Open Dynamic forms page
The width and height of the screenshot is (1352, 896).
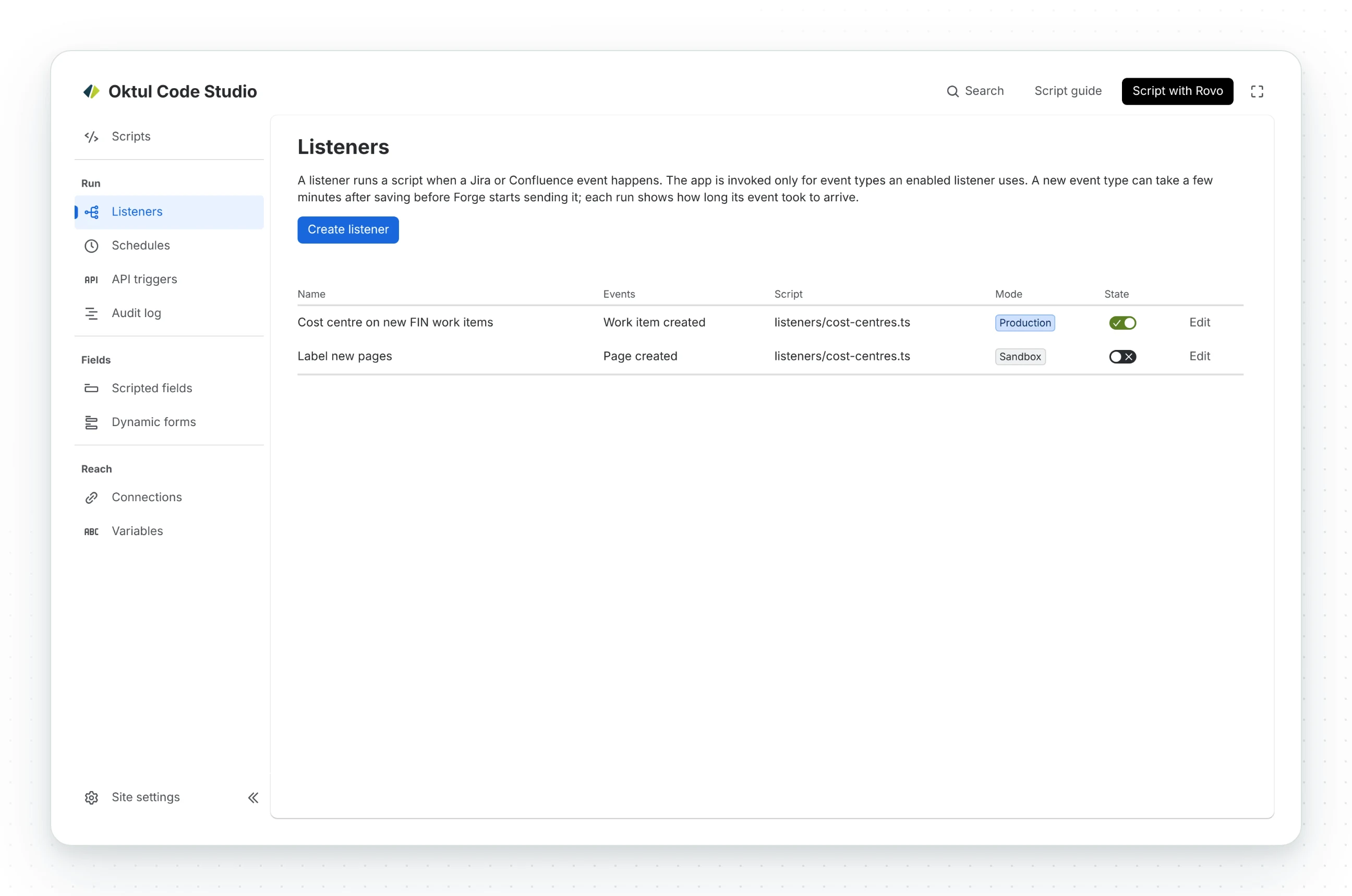[x=169, y=422]
